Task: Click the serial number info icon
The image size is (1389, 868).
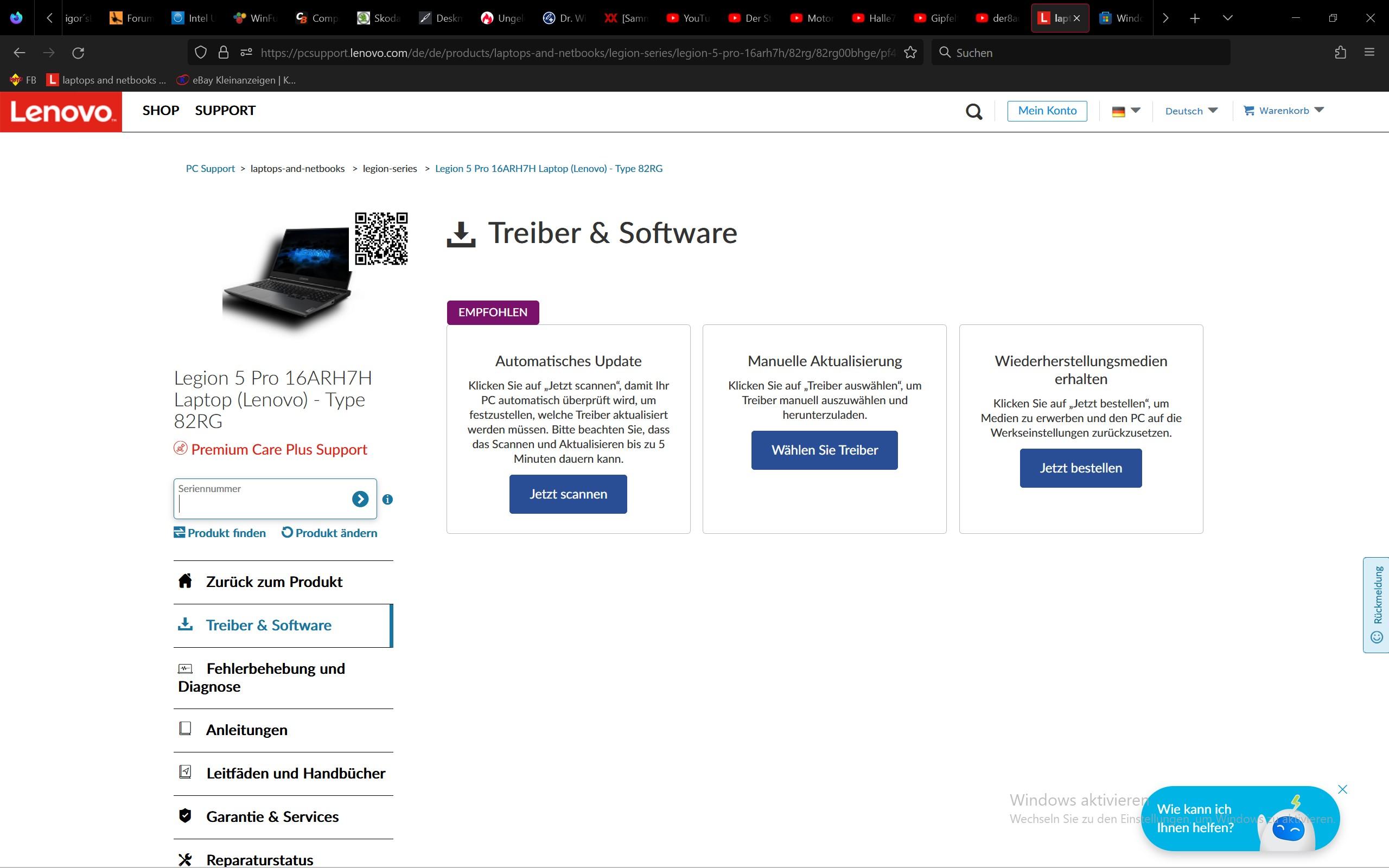Action: tap(387, 500)
